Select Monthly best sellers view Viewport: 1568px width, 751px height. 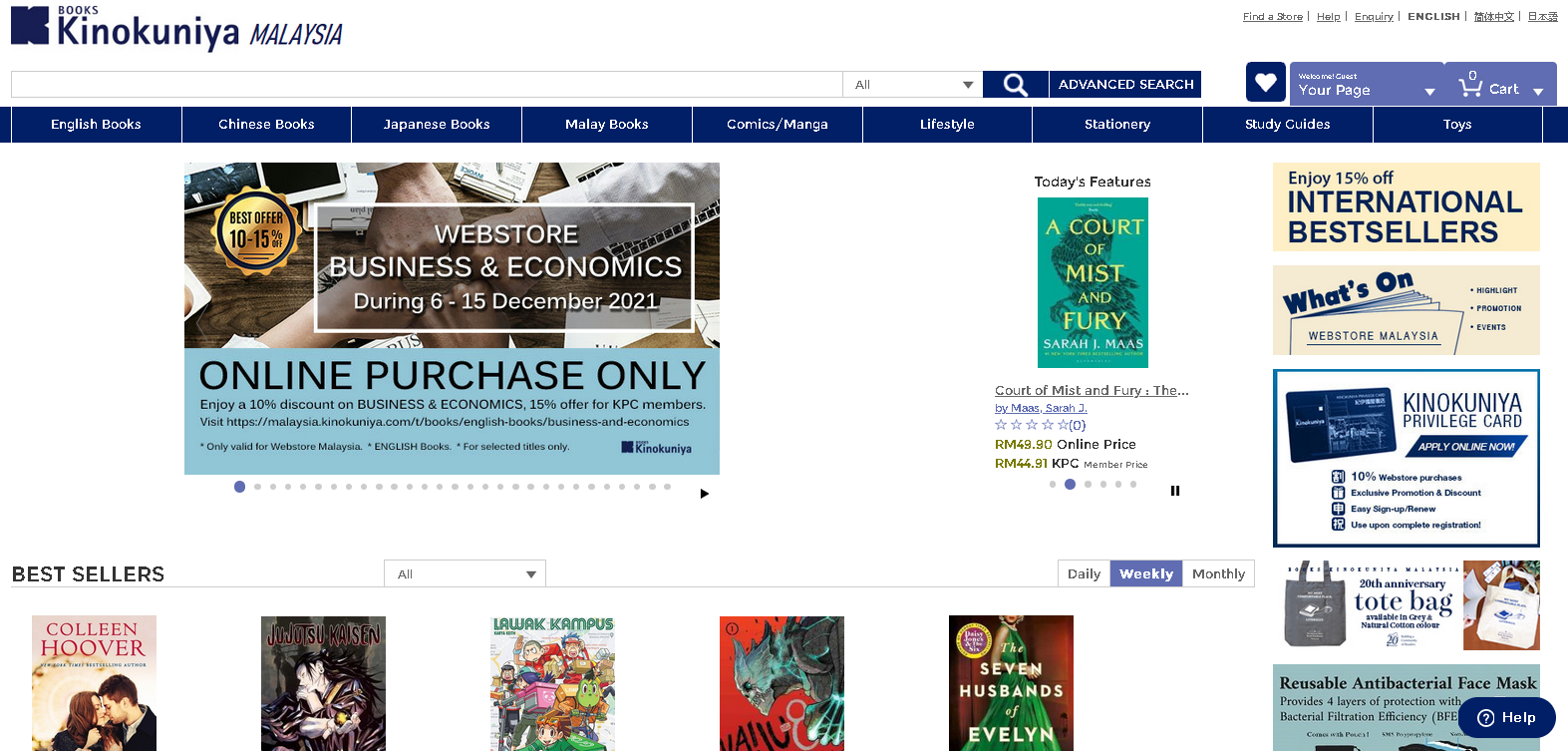[x=1218, y=573]
